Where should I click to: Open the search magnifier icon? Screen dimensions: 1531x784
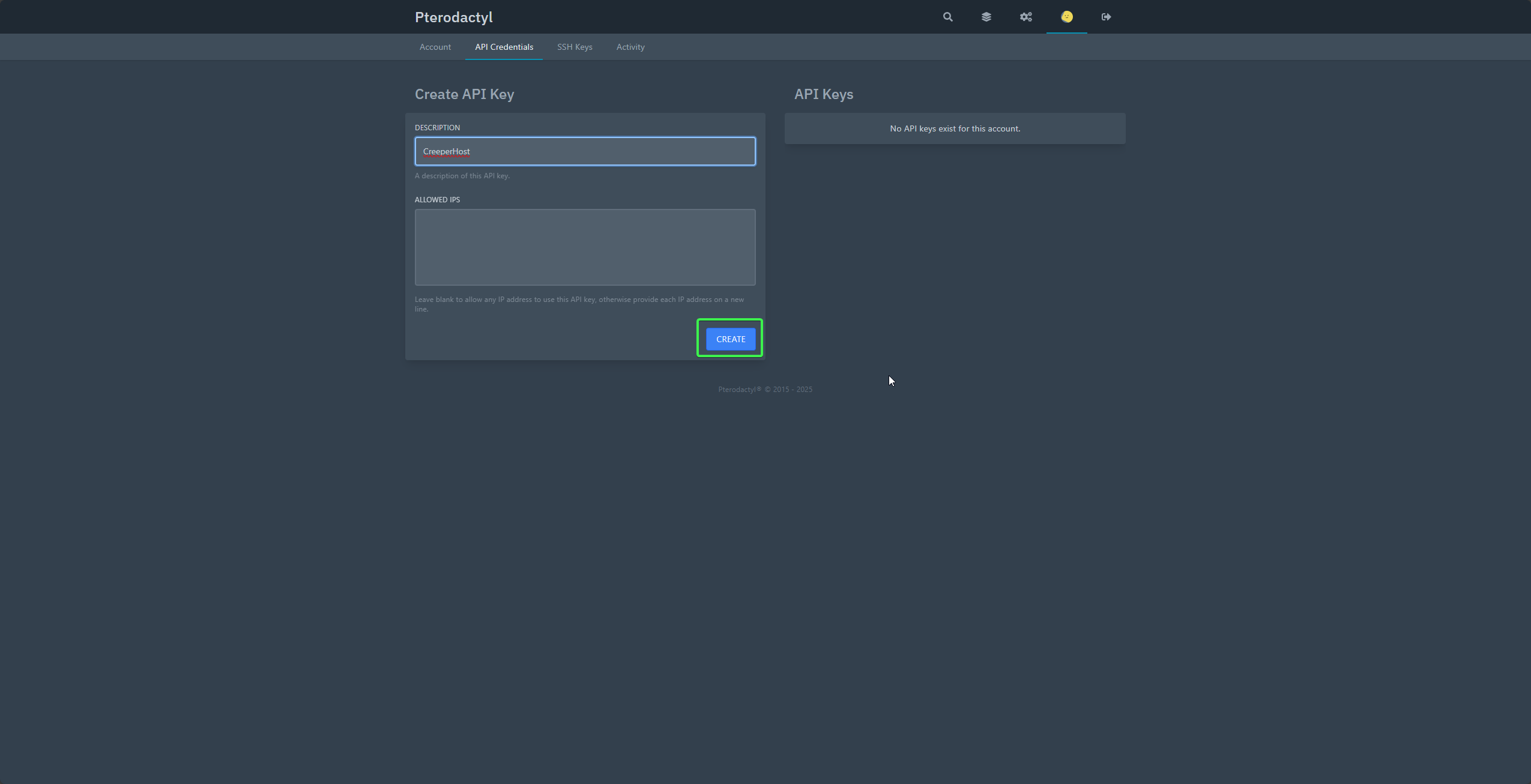click(947, 17)
